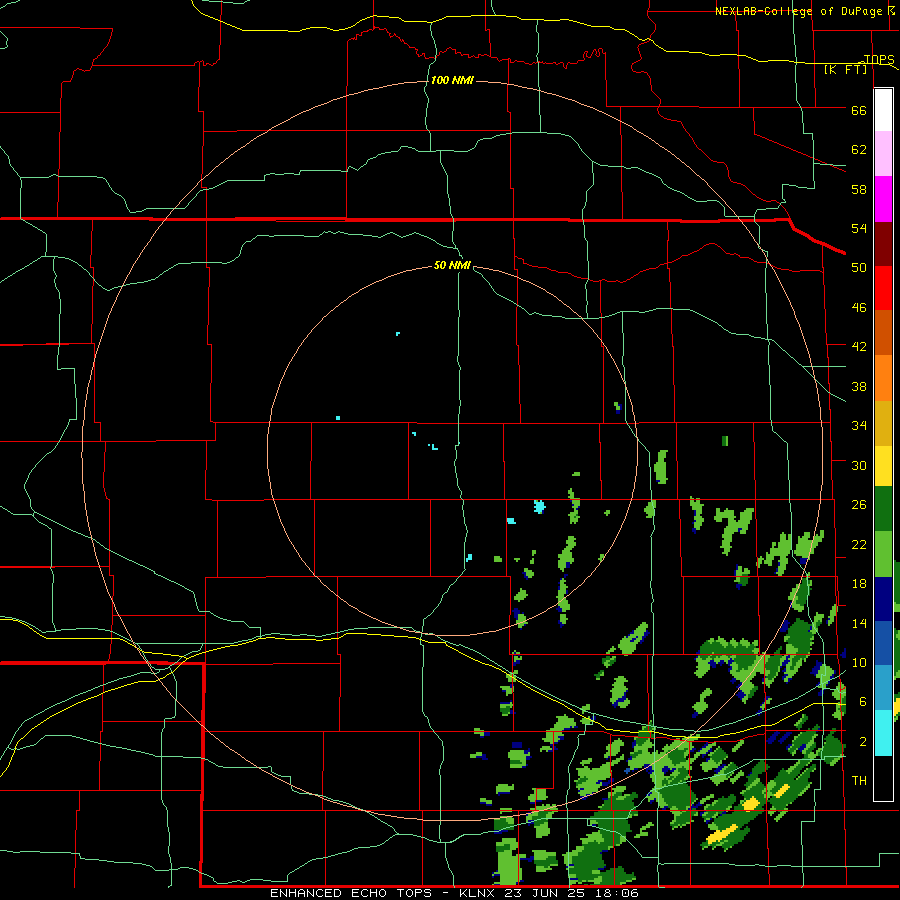Select the navy blue legend color band

click(883, 599)
